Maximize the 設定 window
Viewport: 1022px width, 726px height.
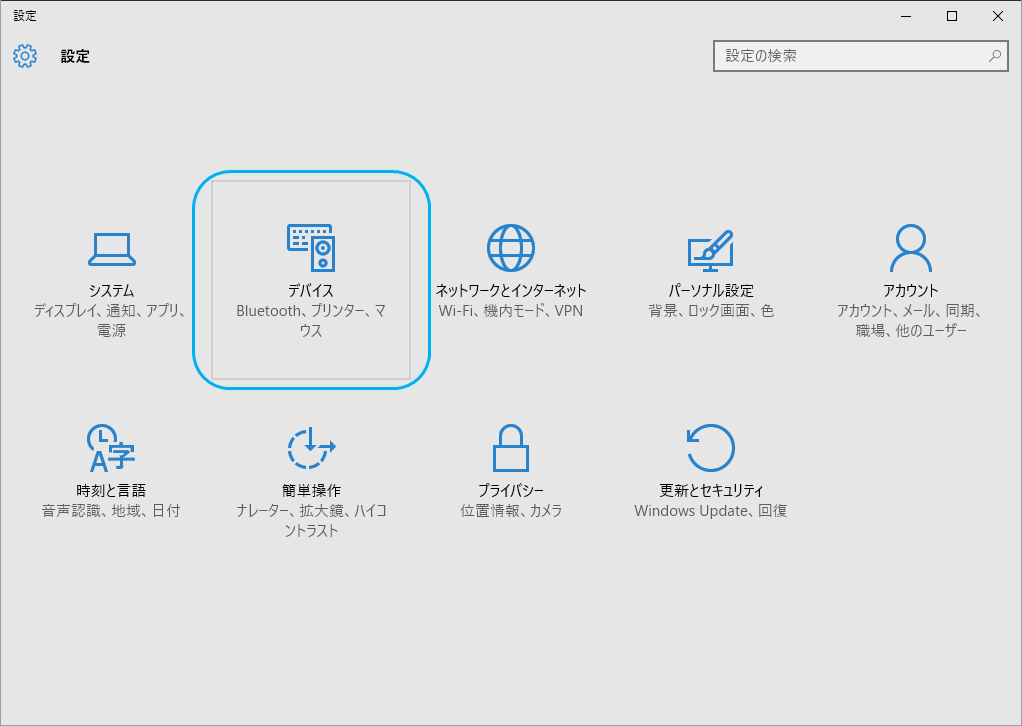(952, 16)
